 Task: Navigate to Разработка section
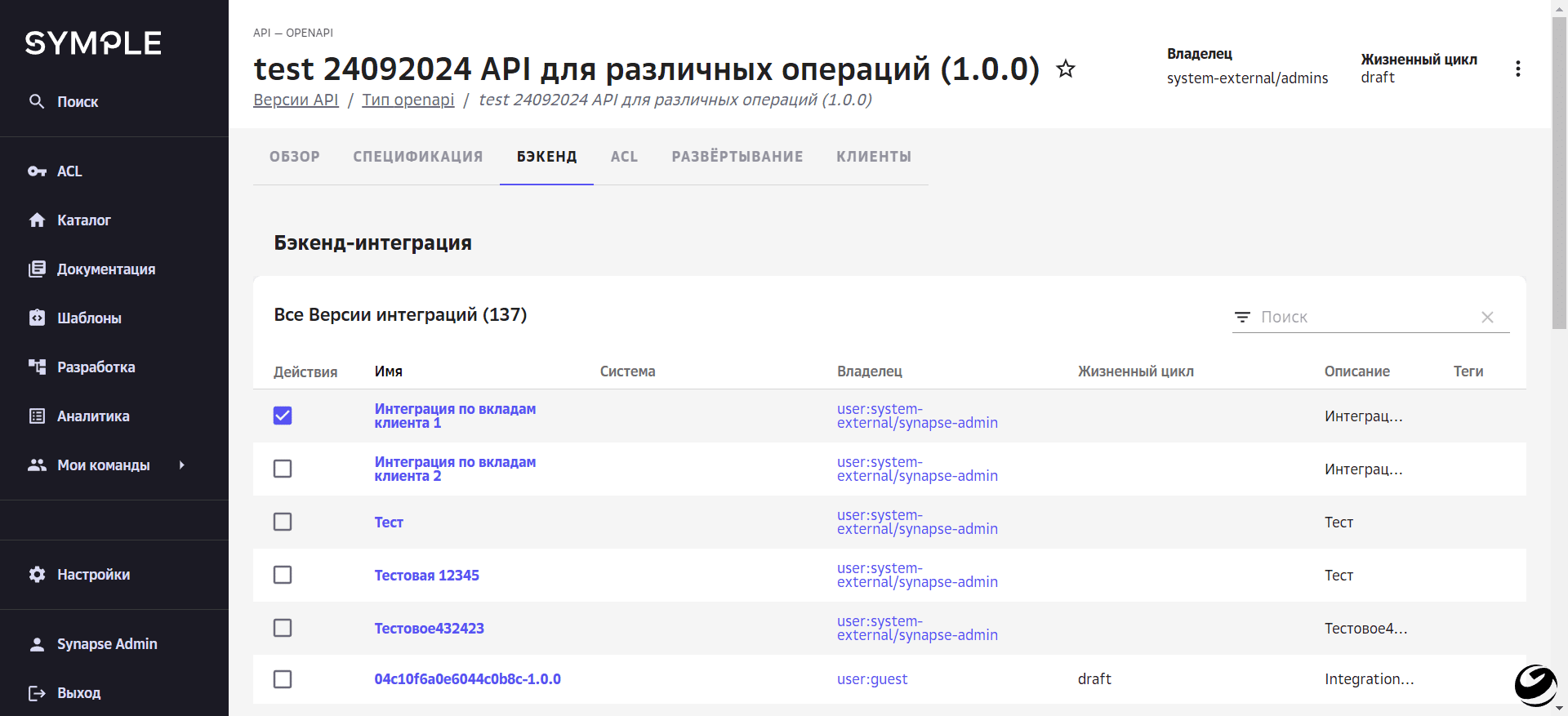[96, 367]
